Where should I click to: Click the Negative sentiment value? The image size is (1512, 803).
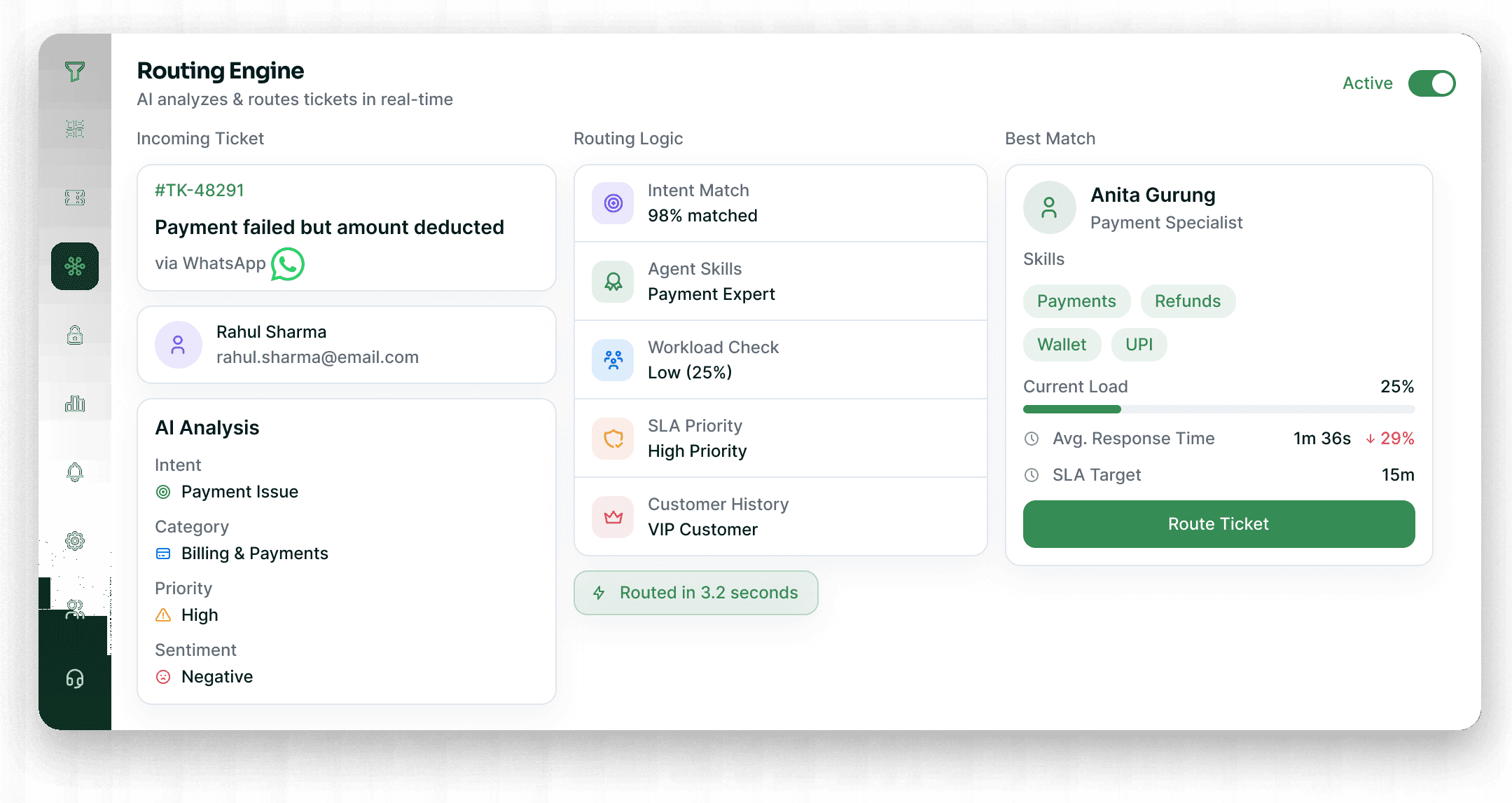pos(217,677)
